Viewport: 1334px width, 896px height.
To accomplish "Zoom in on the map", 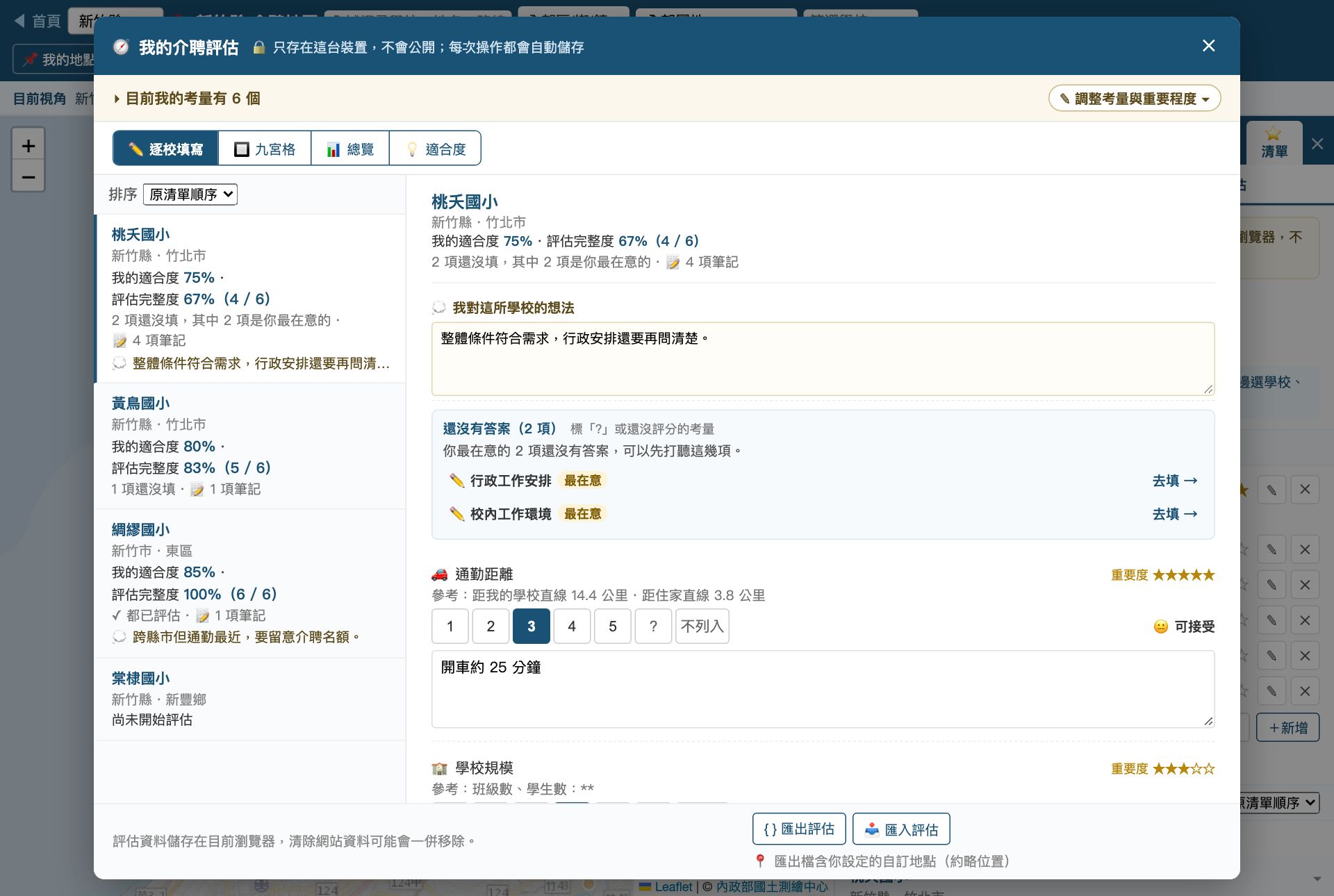I will point(28,146).
